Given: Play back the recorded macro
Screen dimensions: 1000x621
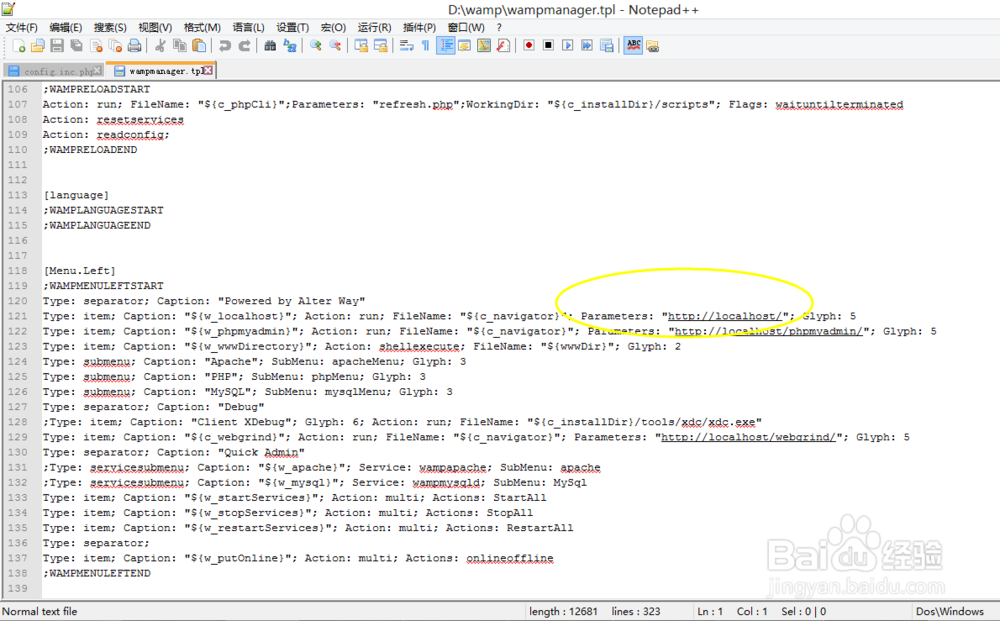Looking at the screenshot, I should point(567,45).
